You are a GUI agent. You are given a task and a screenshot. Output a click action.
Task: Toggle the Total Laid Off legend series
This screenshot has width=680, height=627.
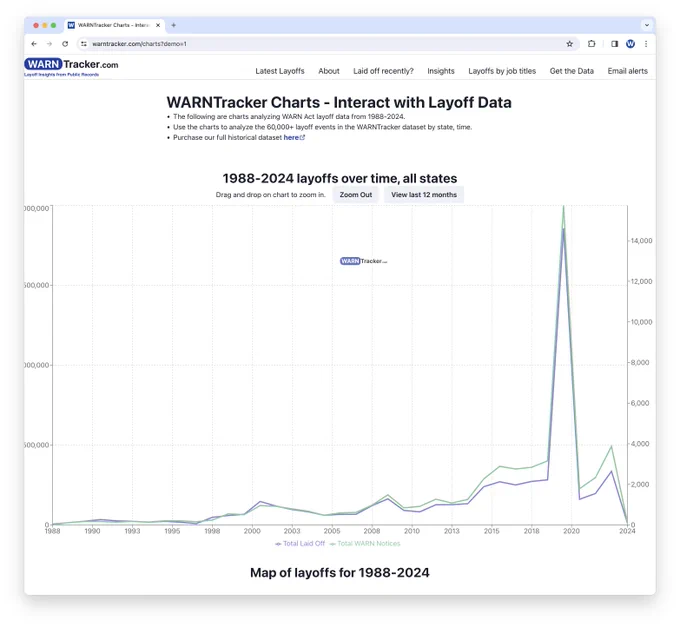(x=300, y=544)
